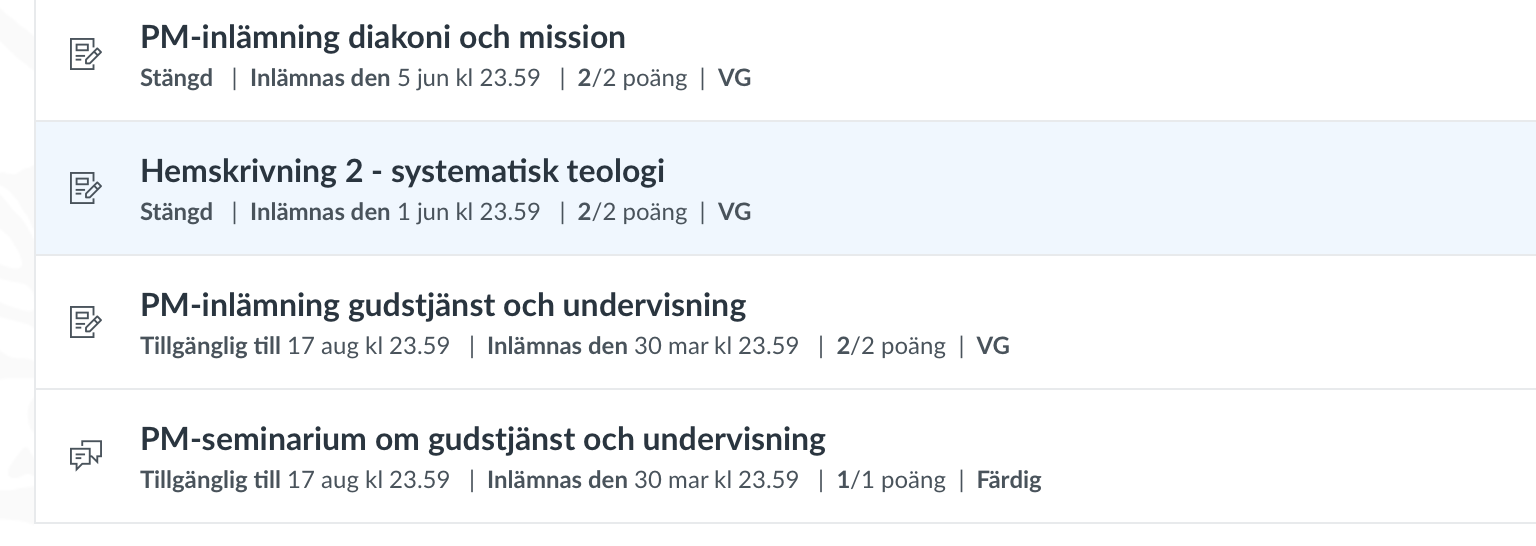This screenshot has width=1536, height=546.
Task: Click Tillgänglig till 17 aug under PM-seminarium
Action: coord(295,480)
